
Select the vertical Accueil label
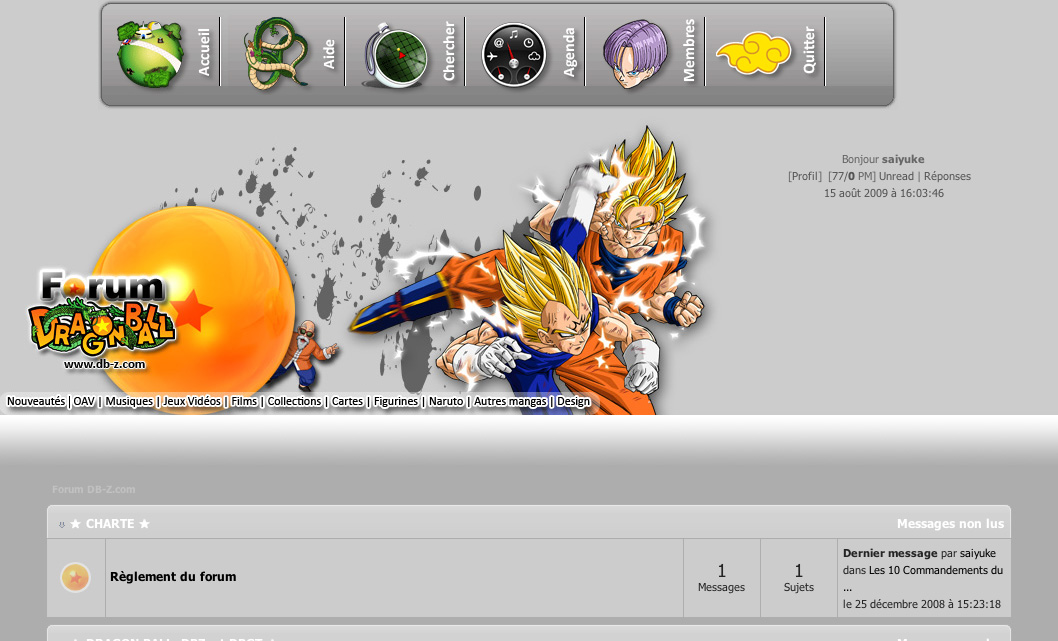(204, 52)
